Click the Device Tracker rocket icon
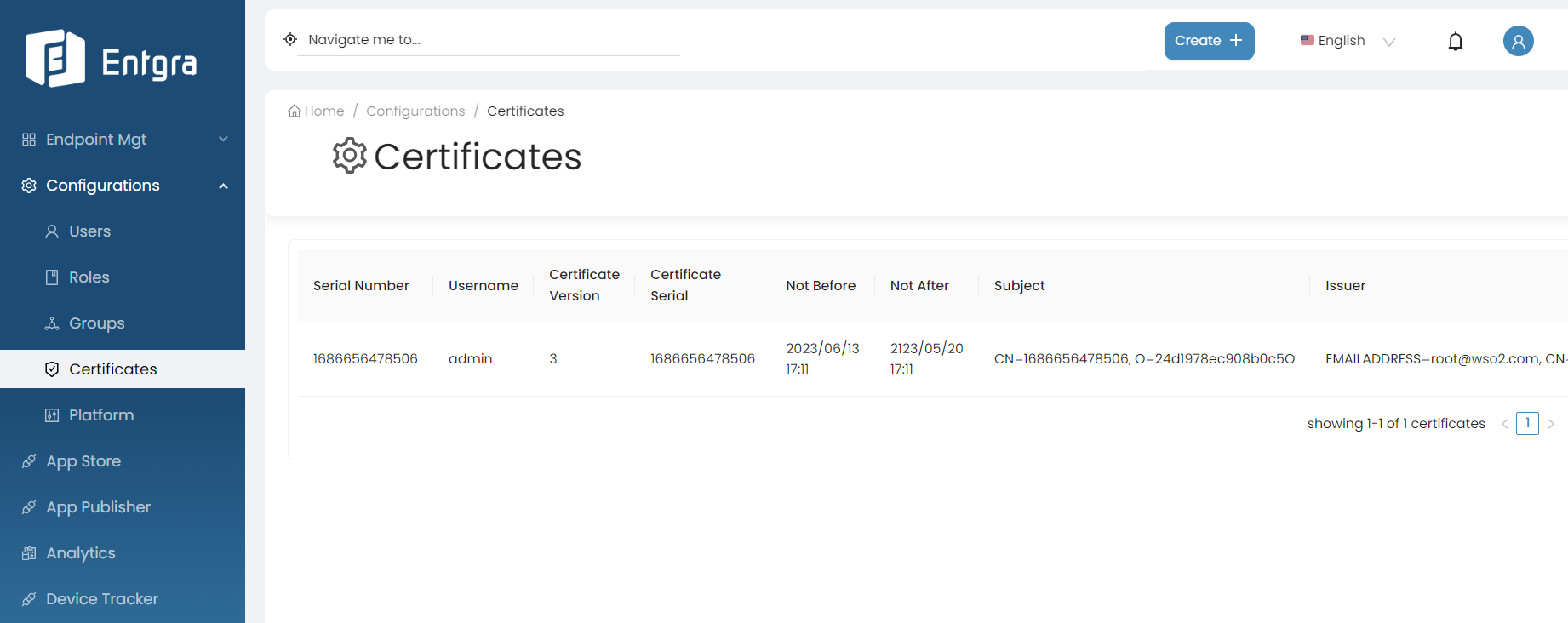The height and width of the screenshot is (623, 1568). 29,599
